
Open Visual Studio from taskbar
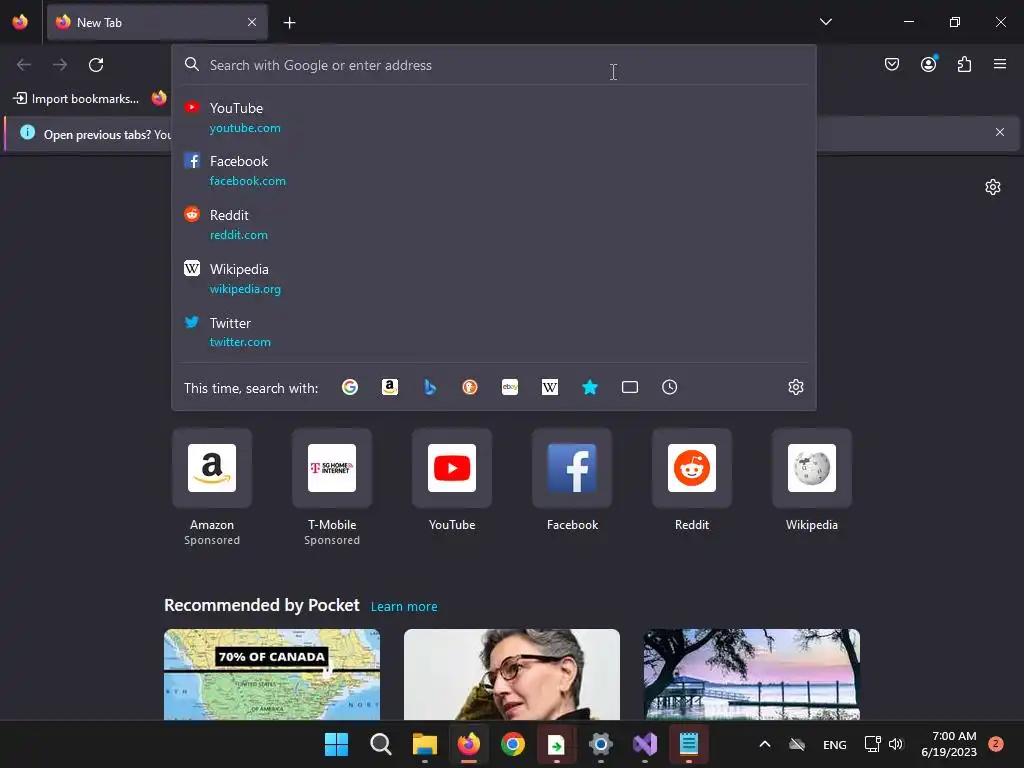click(645, 744)
